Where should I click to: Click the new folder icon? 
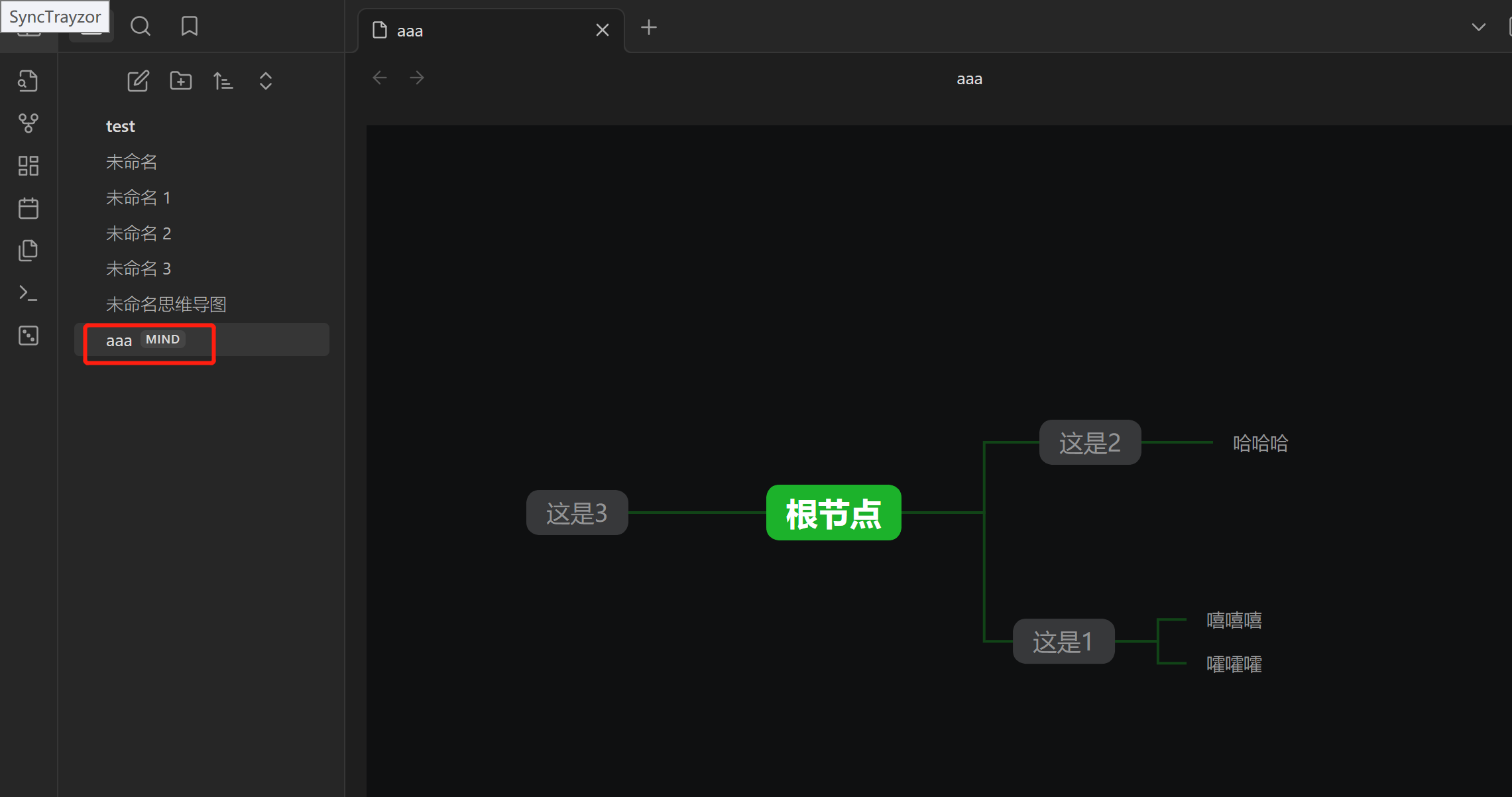pyautogui.click(x=180, y=81)
